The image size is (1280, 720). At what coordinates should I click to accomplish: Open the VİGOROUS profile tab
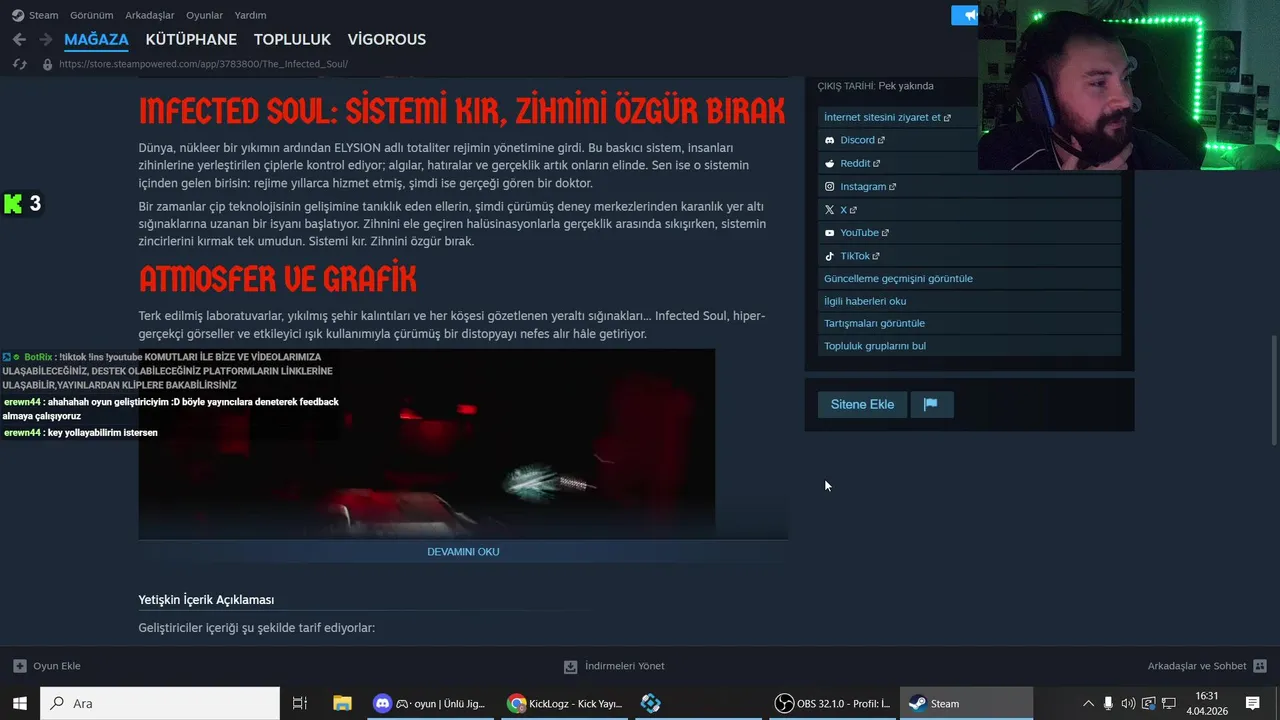[x=387, y=39]
